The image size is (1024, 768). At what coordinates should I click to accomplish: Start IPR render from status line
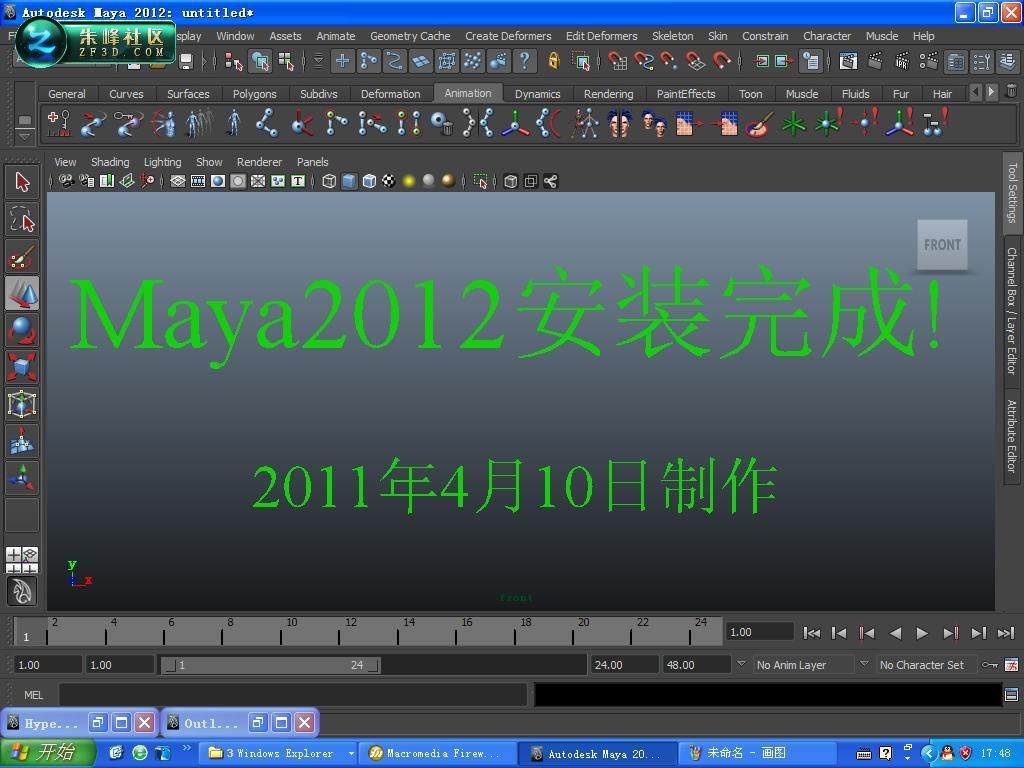pos(902,61)
